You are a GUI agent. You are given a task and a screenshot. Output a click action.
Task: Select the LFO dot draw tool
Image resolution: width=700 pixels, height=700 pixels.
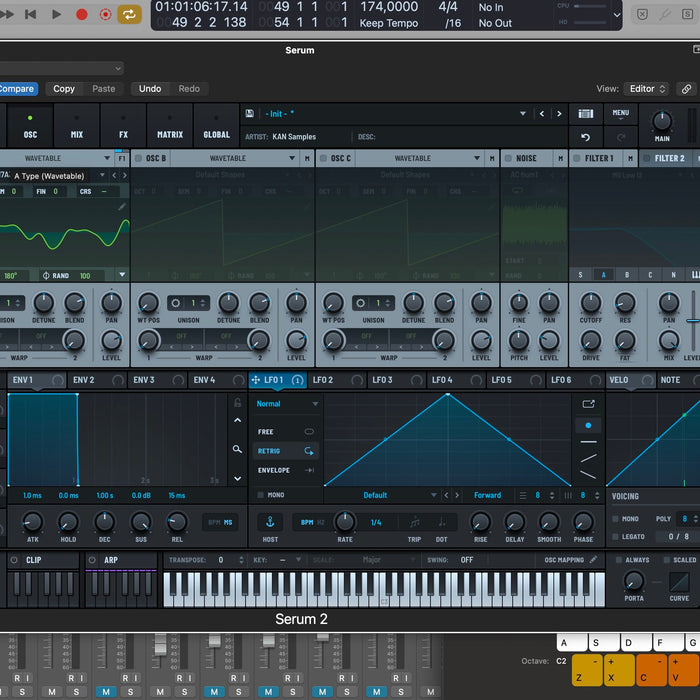[588, 425]
